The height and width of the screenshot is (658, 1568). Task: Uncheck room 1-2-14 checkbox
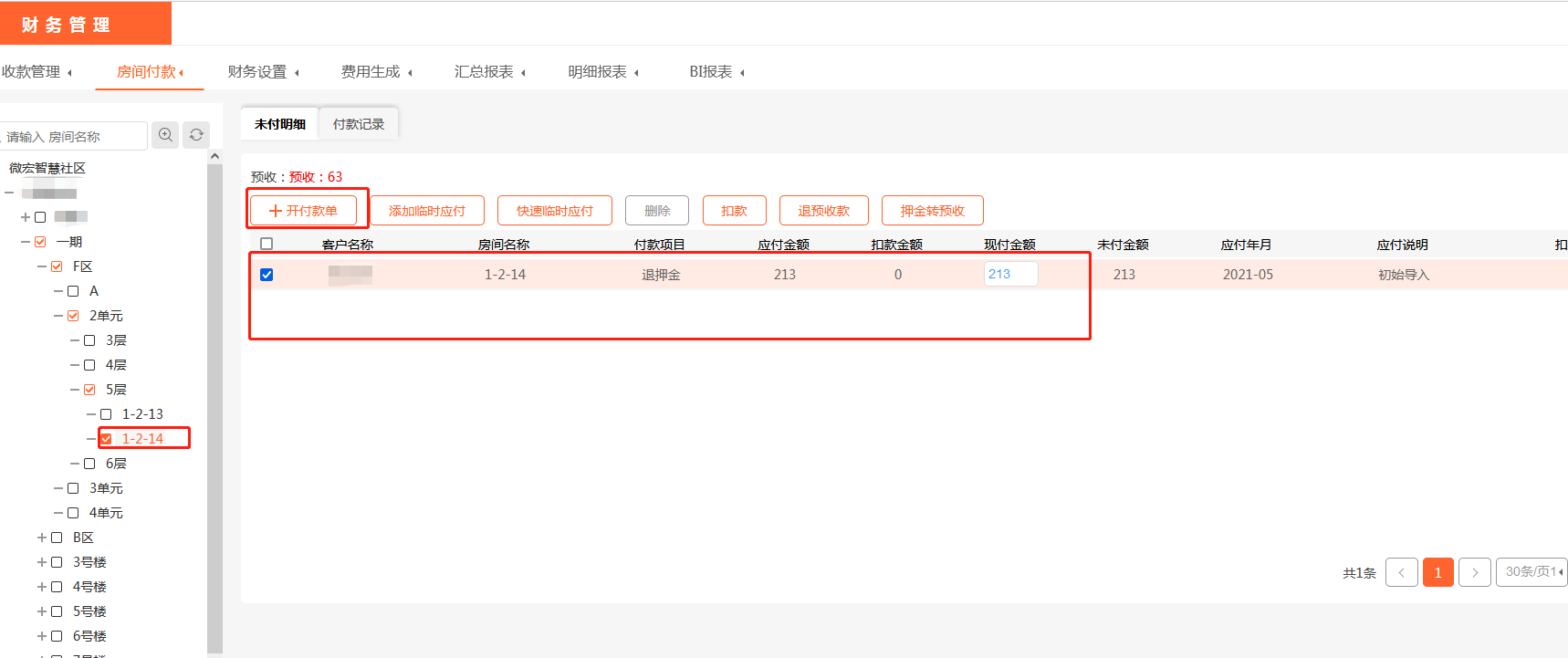(106, 439)
